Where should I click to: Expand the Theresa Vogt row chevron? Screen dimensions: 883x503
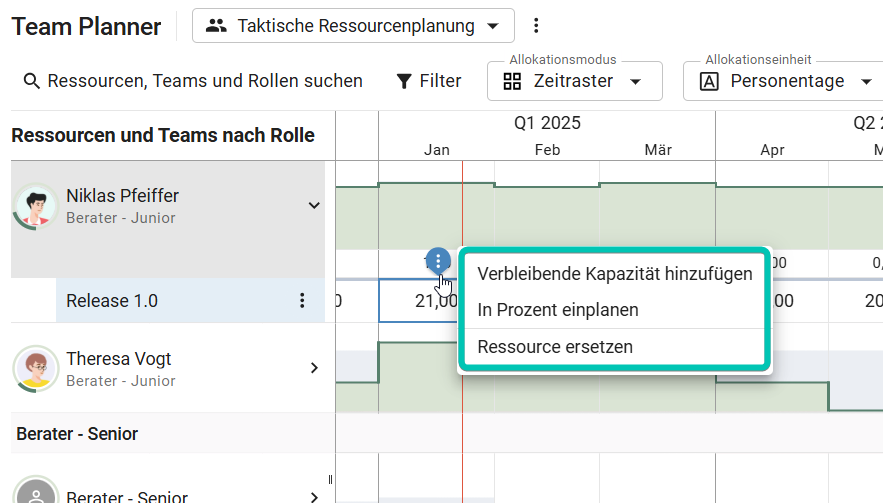tap(314, 368)
